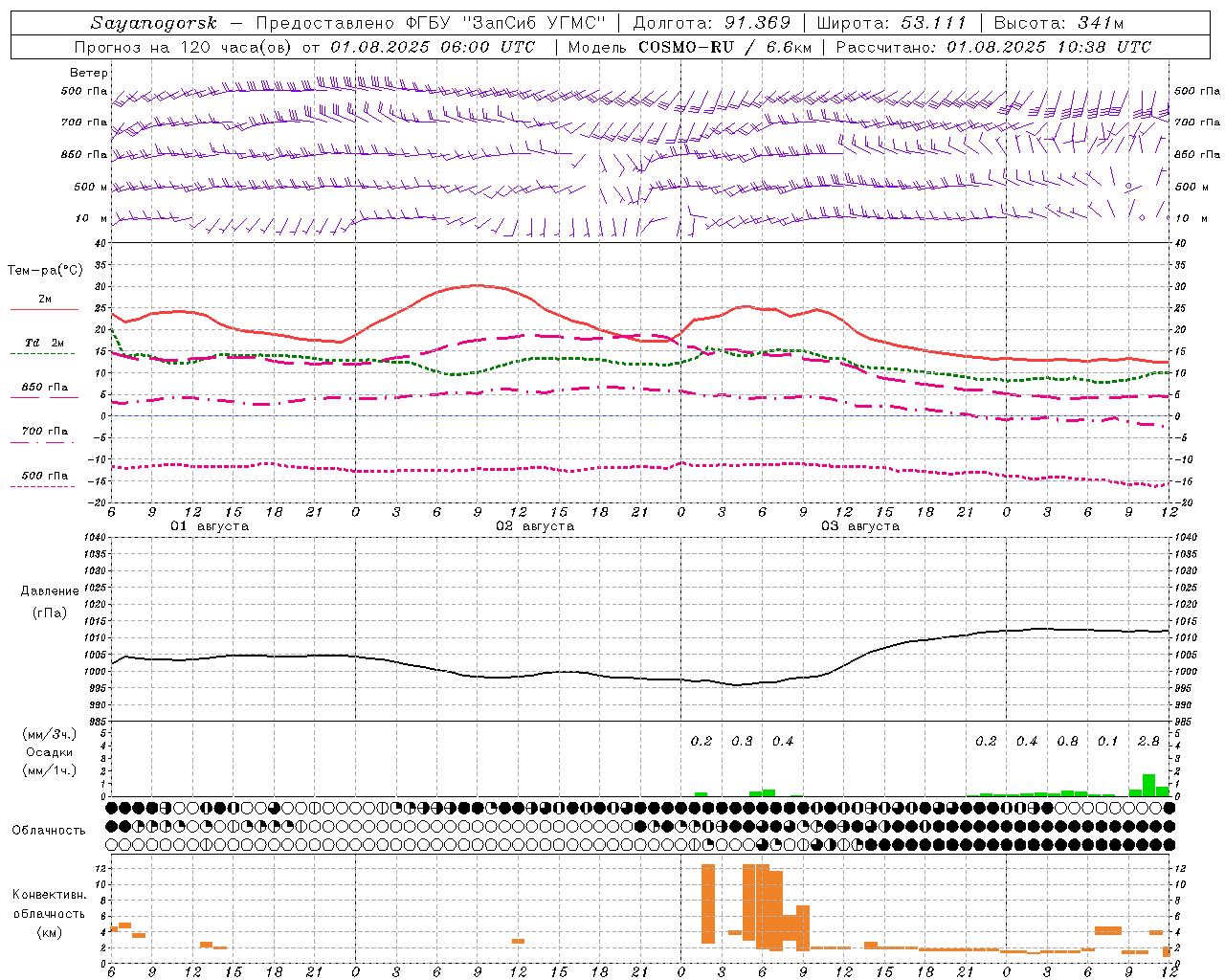Click the Ветер wind panel label
The width and height of the screenshot is (1225, 980).
pos(89,73)
